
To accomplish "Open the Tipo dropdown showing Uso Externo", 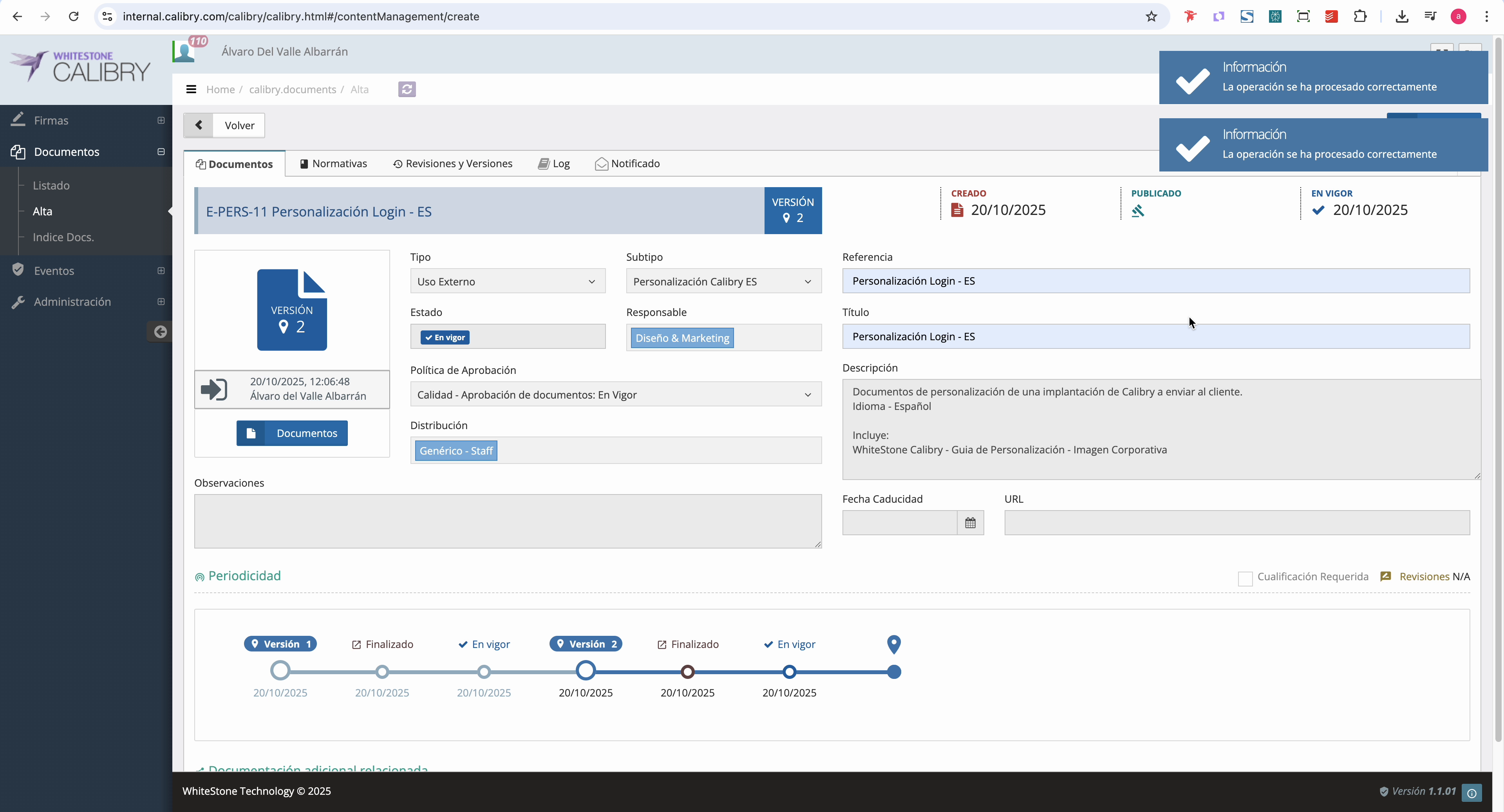I will click(x=507, y=281).
